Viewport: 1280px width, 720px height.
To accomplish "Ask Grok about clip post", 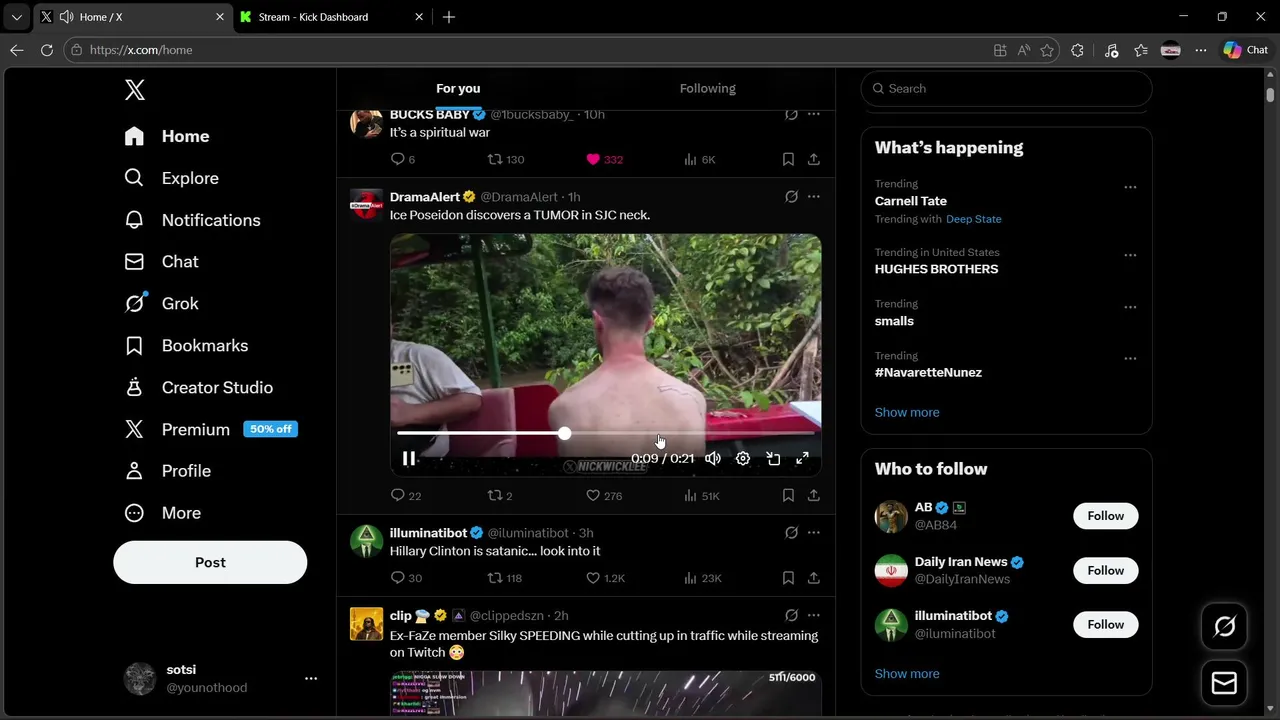I will 791,616.
